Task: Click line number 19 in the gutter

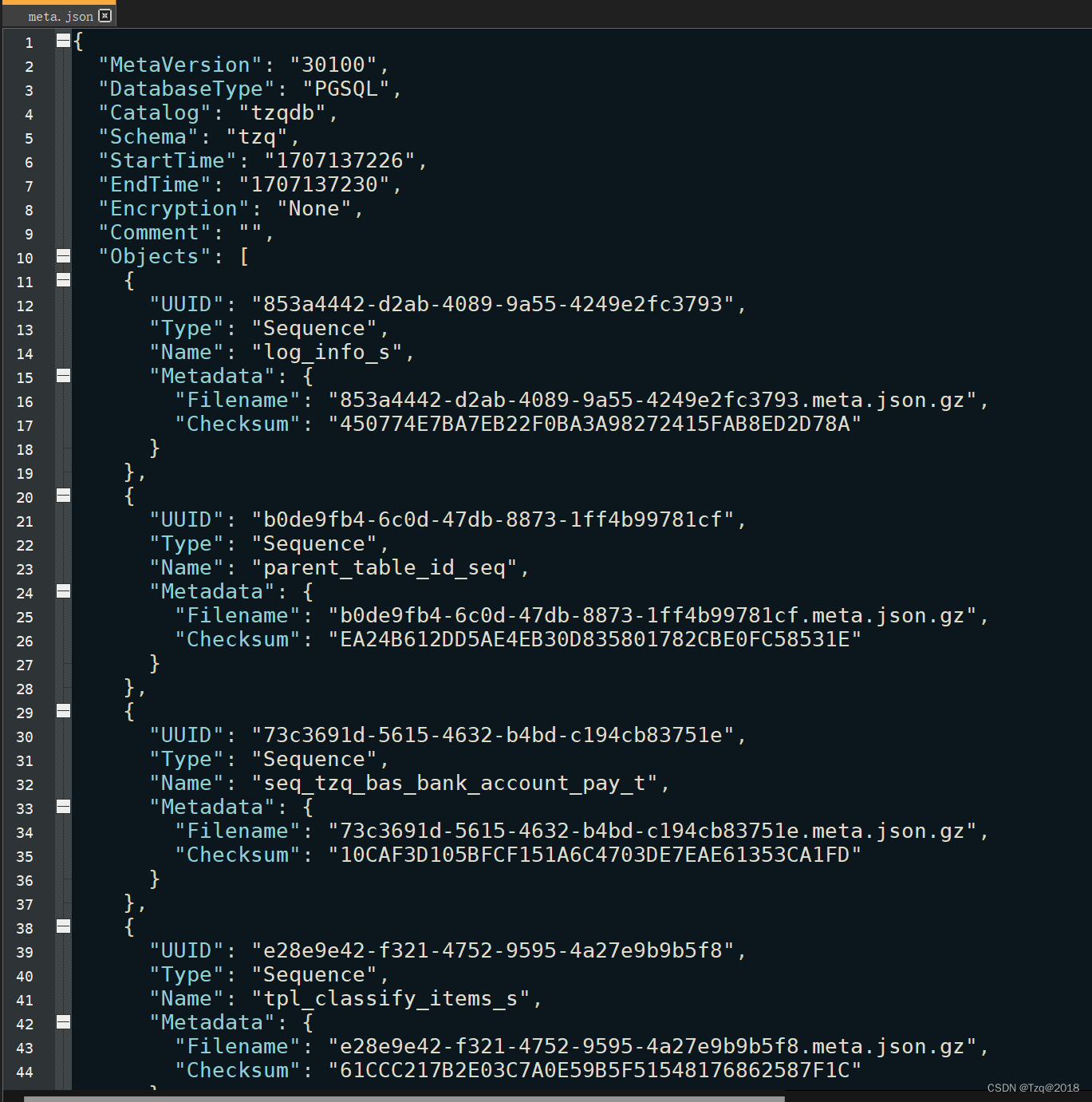Action: tap(25, 473)
